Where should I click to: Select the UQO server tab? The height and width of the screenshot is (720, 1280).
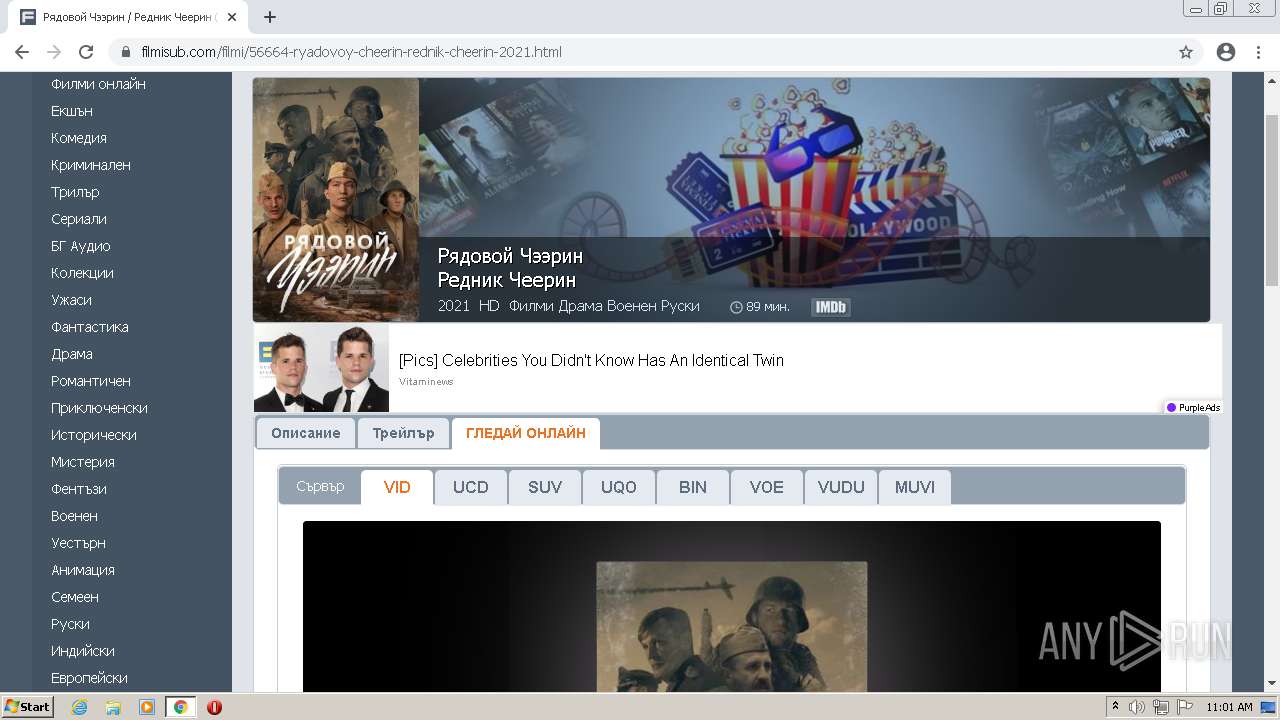coord(619,487)
